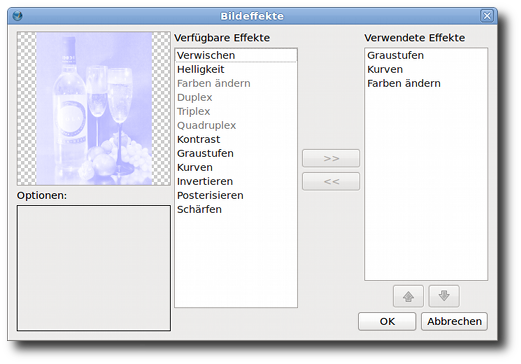
Task: Select Schärfen in available effects
Action: pyautogui.click(x=236, y=209)
